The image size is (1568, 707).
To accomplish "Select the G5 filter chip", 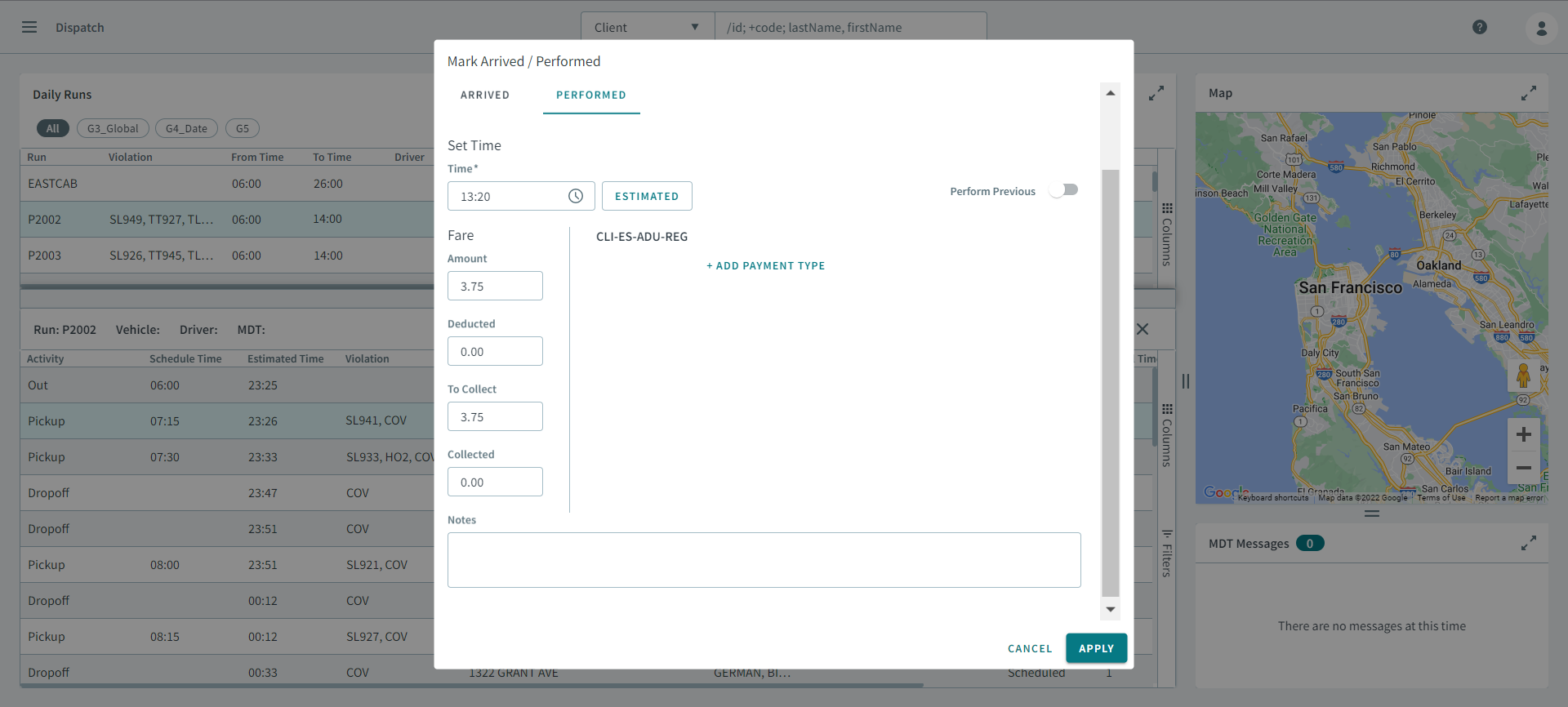I will coord(243,128).
